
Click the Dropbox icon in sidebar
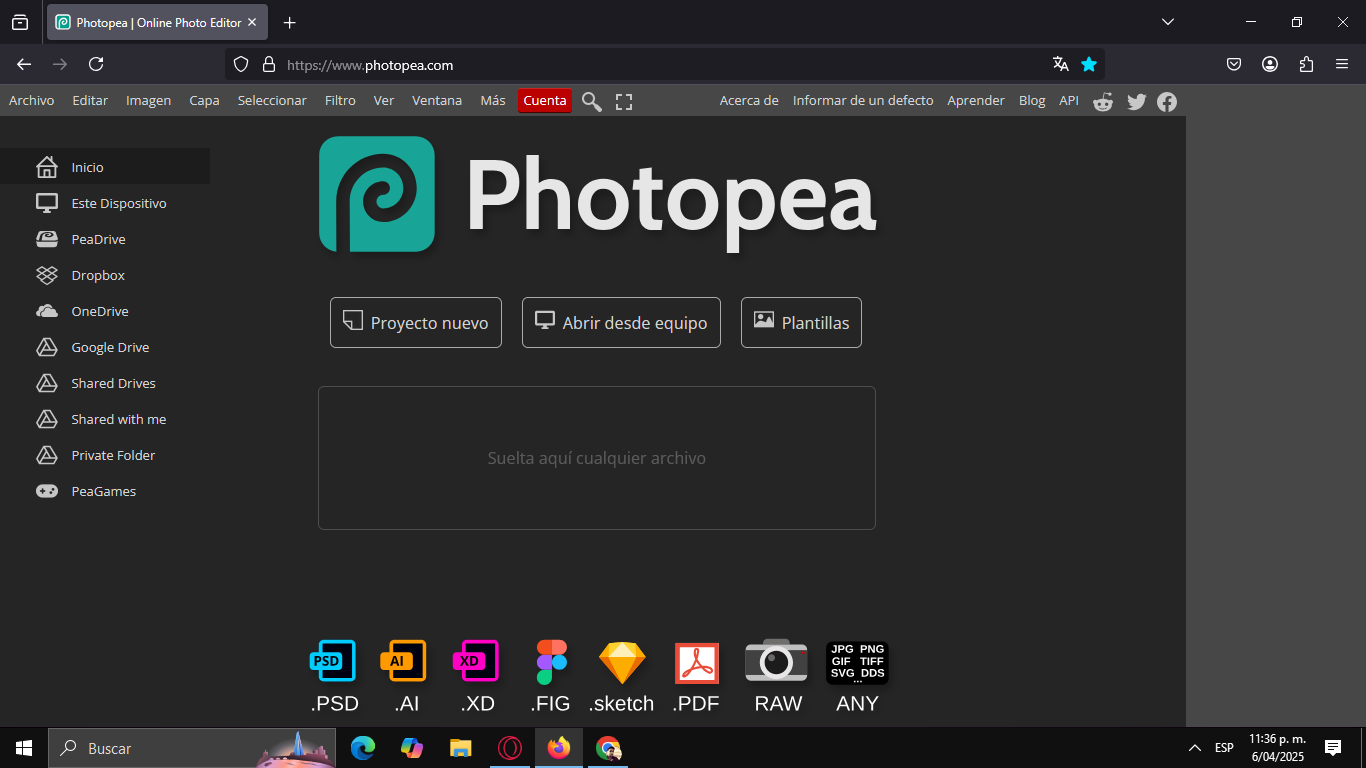(47, 275)
